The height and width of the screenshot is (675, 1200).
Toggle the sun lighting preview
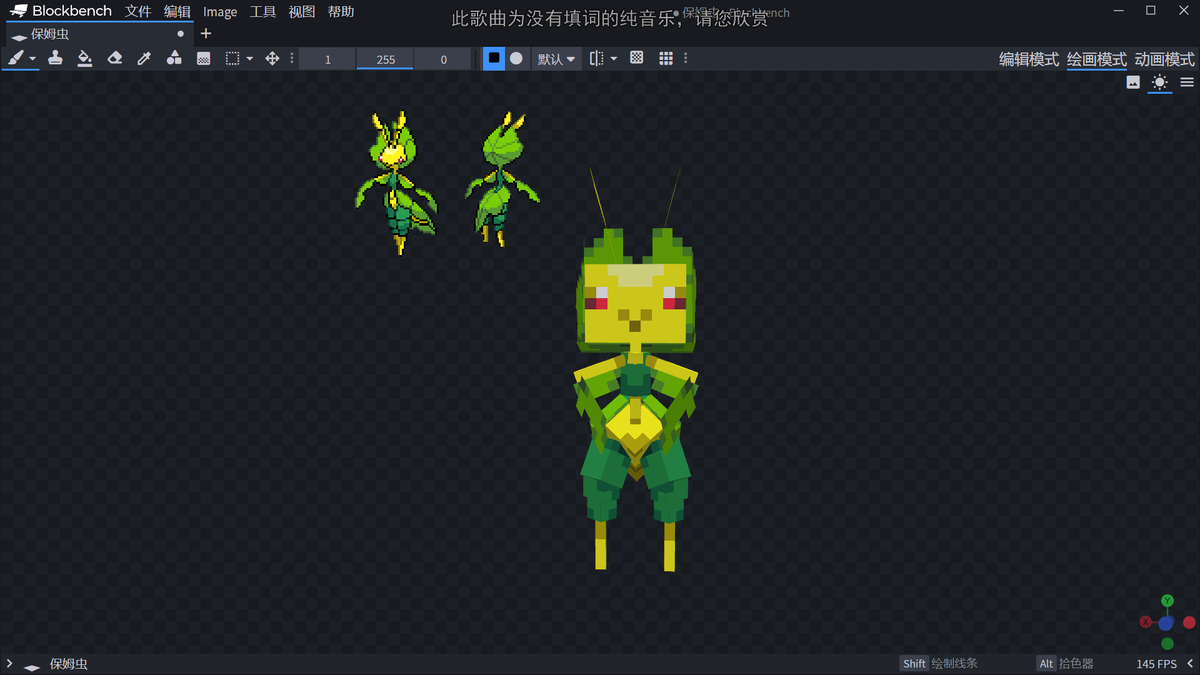[1158, 82]
